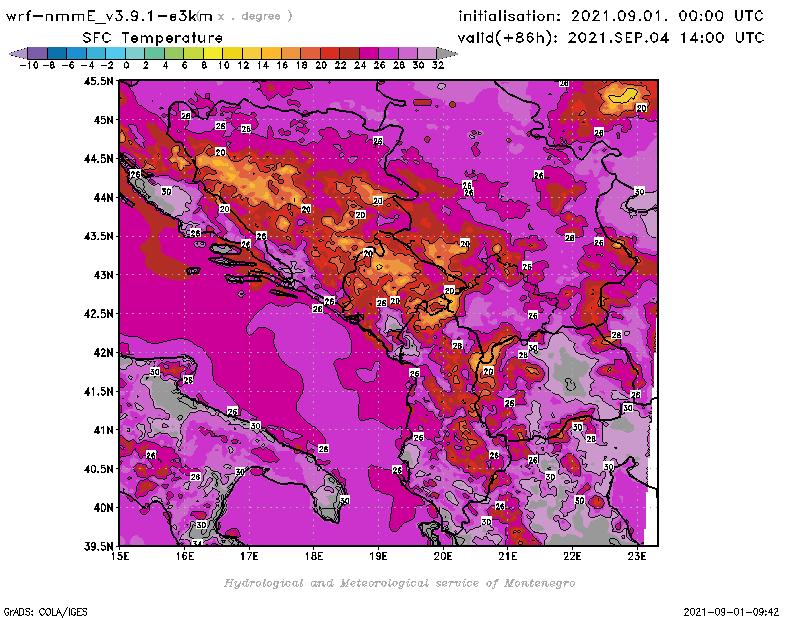Click the colorbar swatch between -6 and -4
Viewport: 800px width, 618px height.
coord(76,53)
